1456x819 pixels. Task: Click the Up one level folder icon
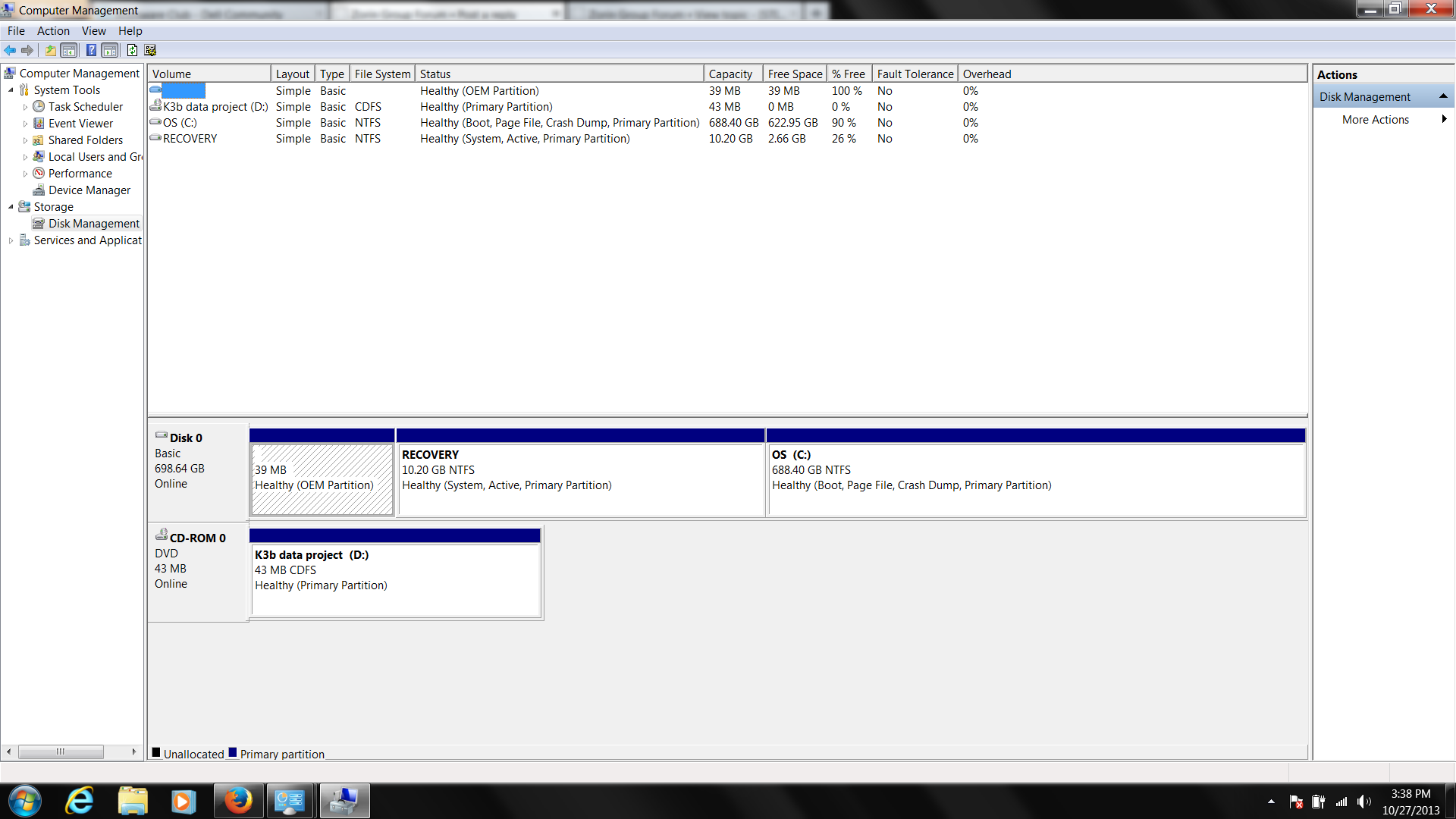pyautogui.click(x=50, y=50)
